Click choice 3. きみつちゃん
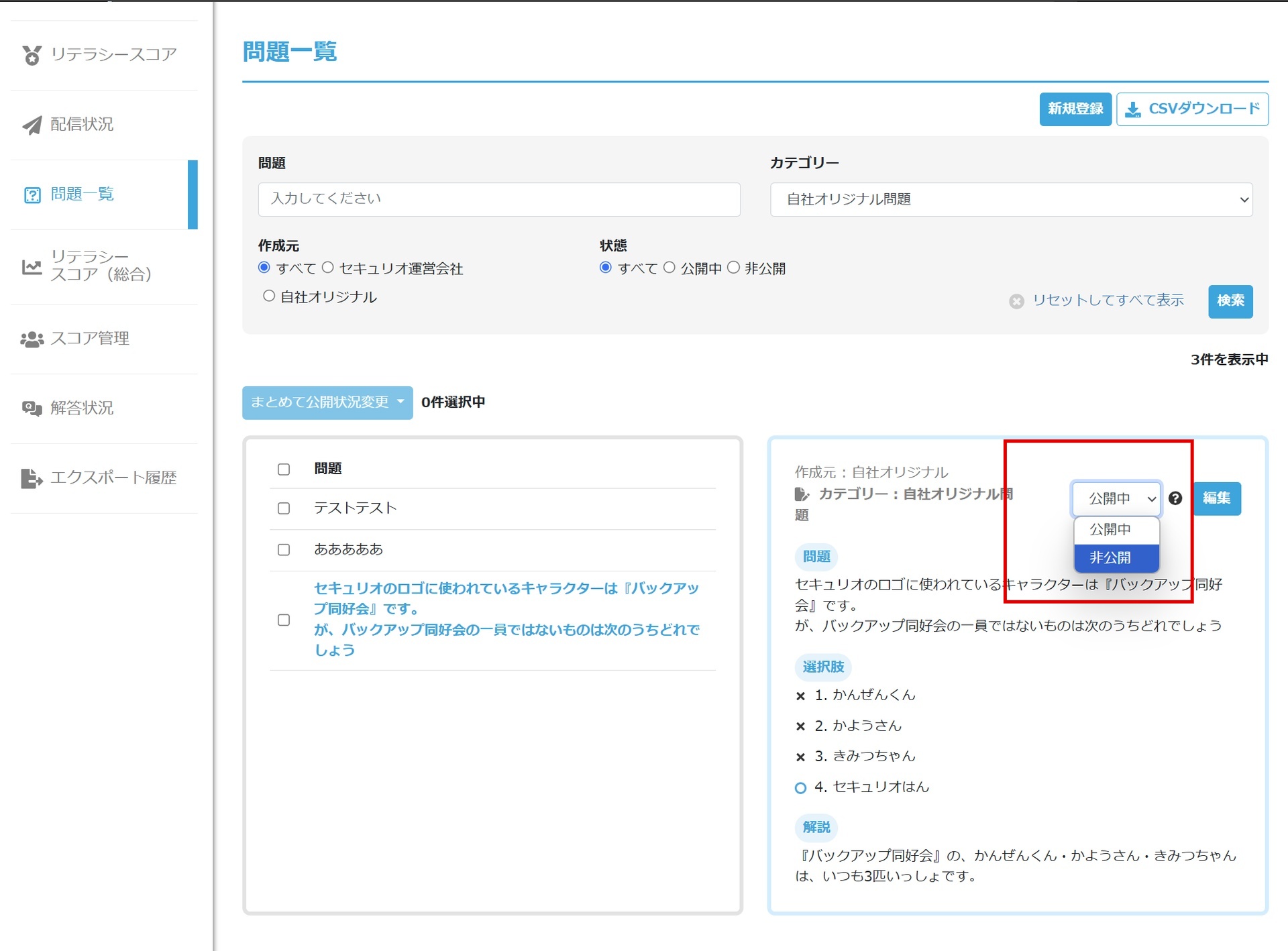Screen dimensions: 1288x951 (865, 757)
